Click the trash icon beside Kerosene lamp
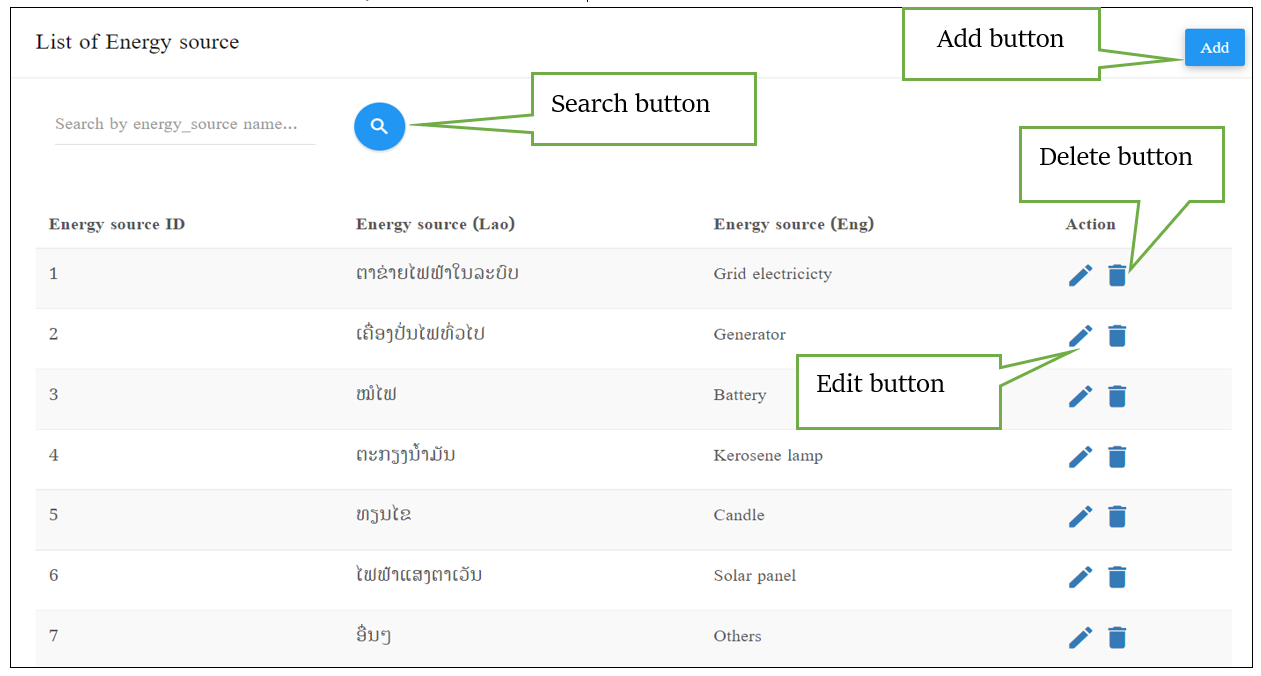 pyautogui.click(x=1117, y=456)
